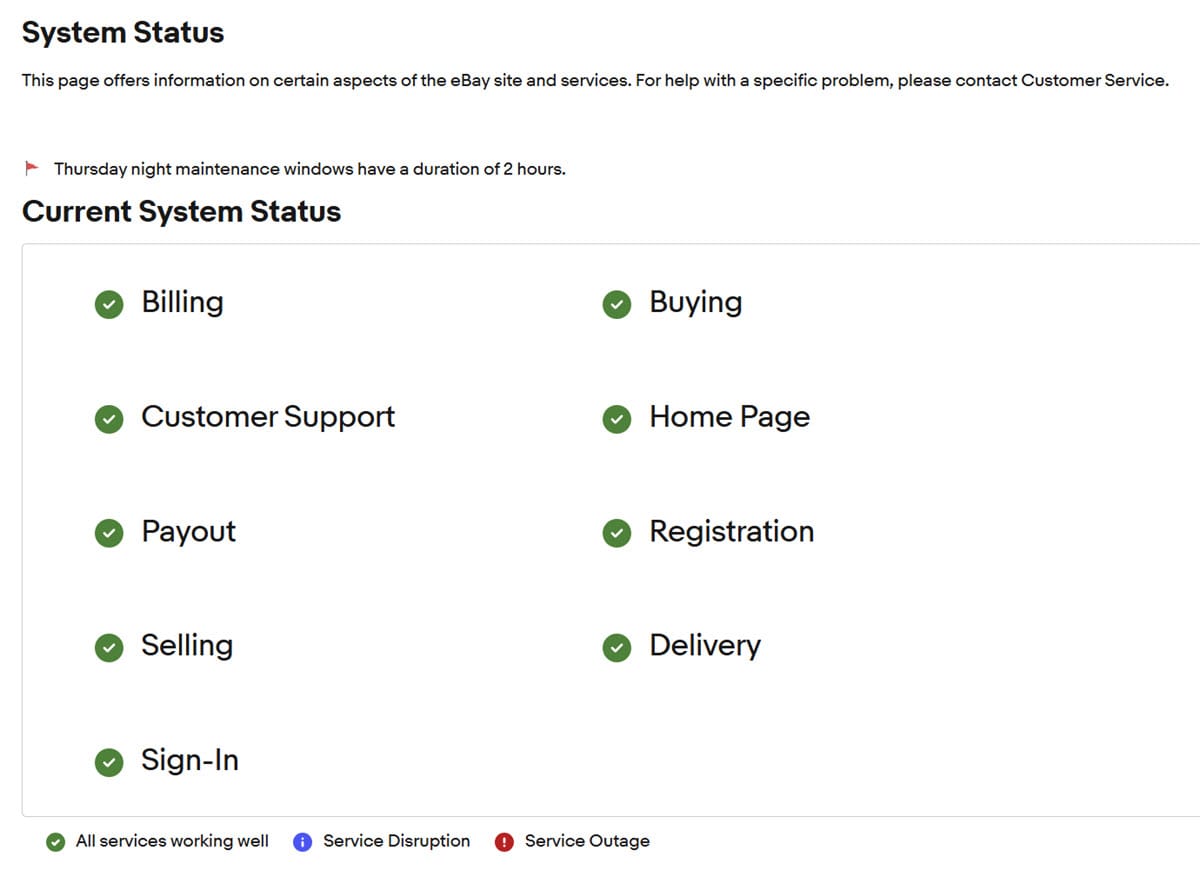Image resolution: width=1200 pixels, height=877 pixels.
Task: Click the red Service Outage legend icon
Action: tap(505, 842)
